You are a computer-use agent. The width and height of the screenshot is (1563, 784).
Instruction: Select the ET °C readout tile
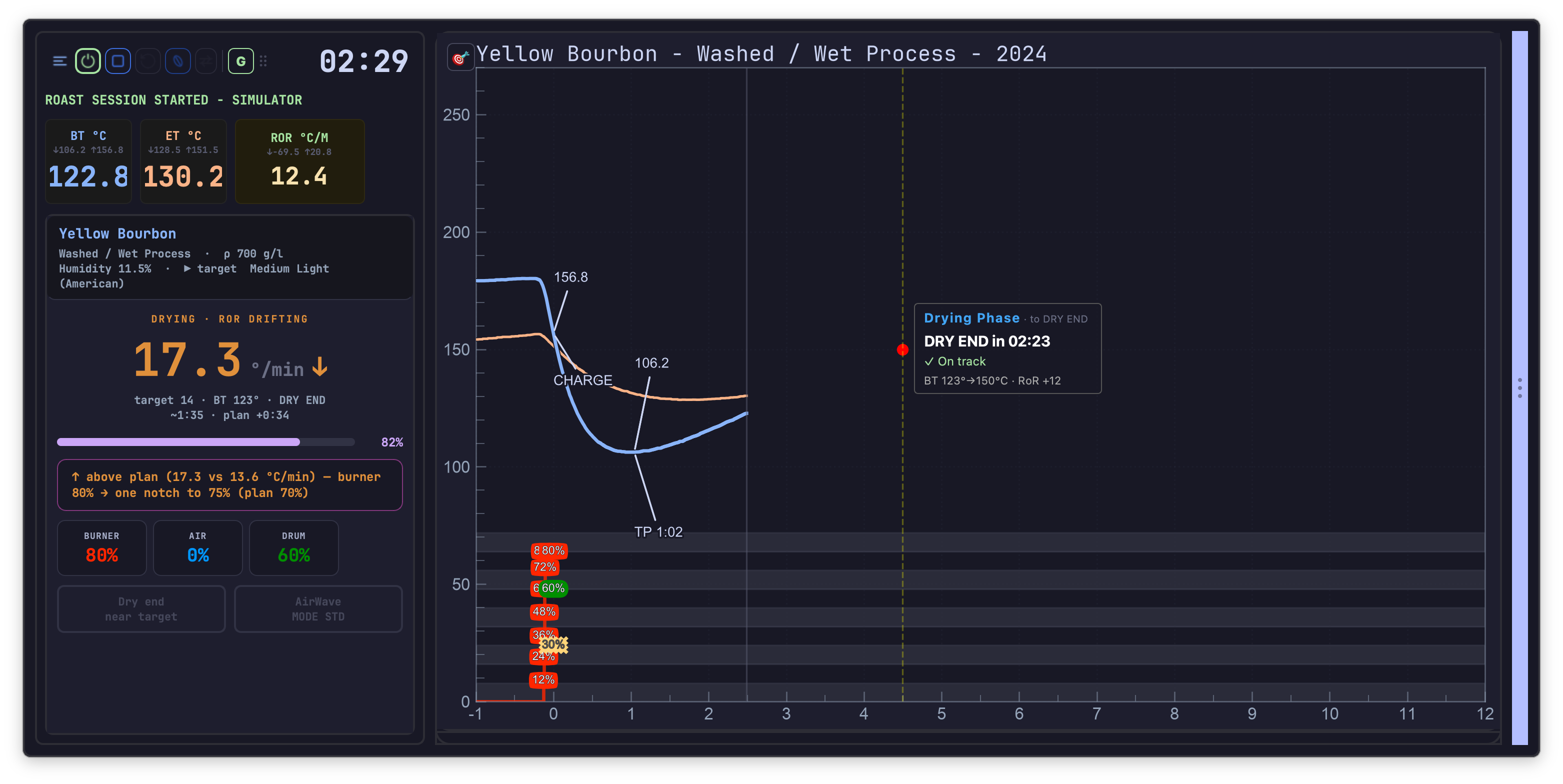pos(183,161)
